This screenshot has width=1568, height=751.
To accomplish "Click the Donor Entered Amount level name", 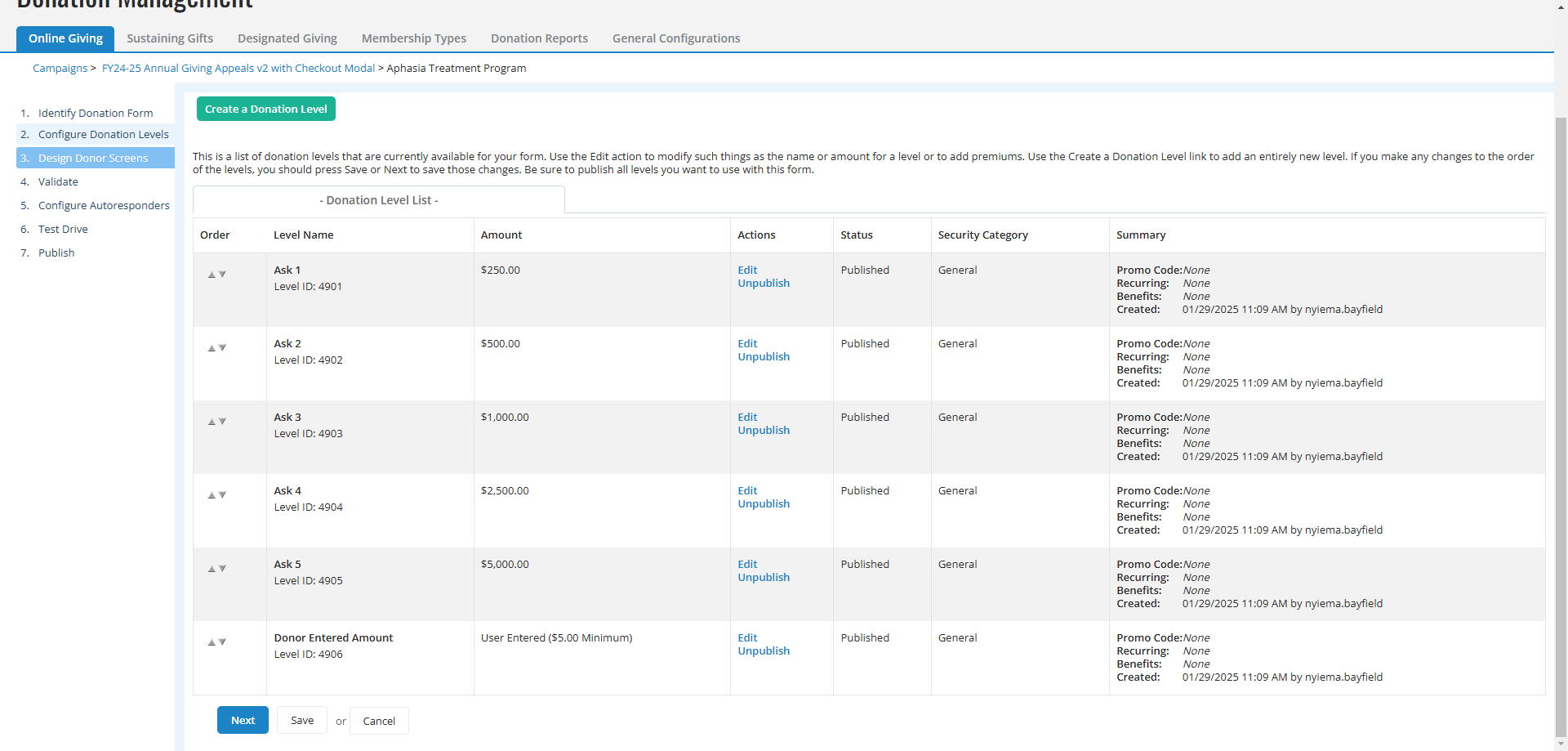I will coord(333,637).
